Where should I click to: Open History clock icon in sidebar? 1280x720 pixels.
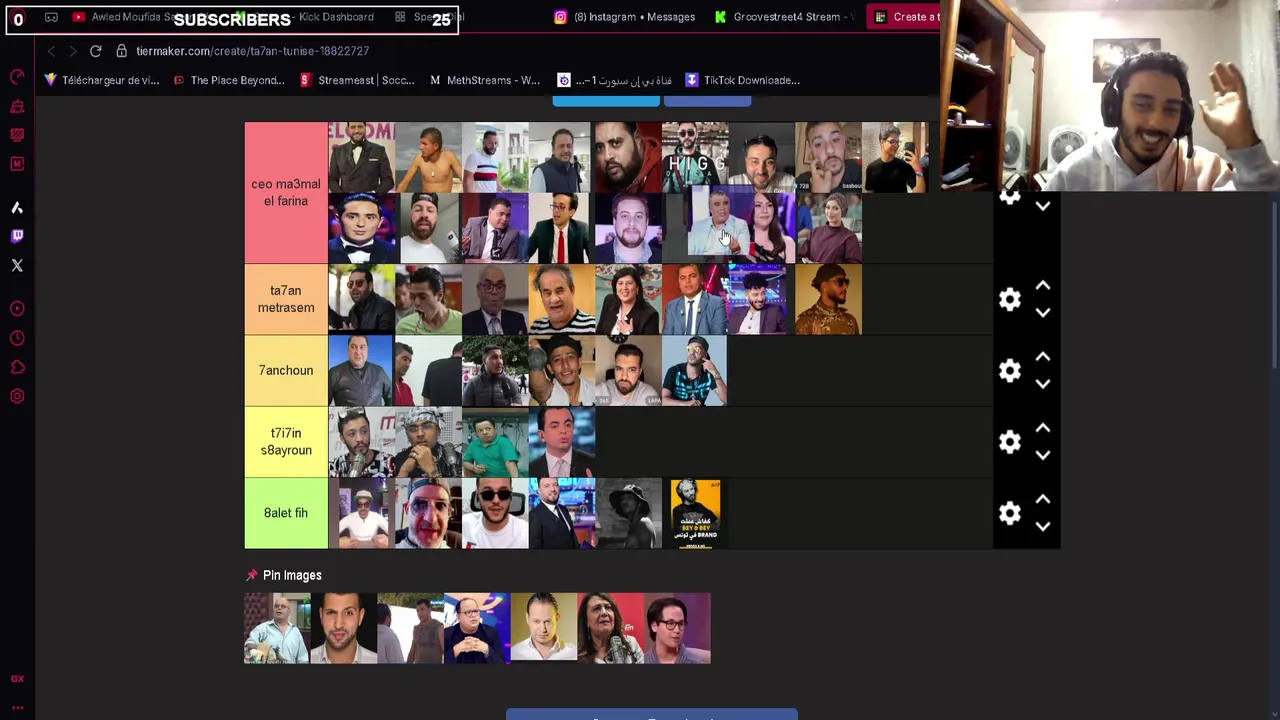pos(17,338)
